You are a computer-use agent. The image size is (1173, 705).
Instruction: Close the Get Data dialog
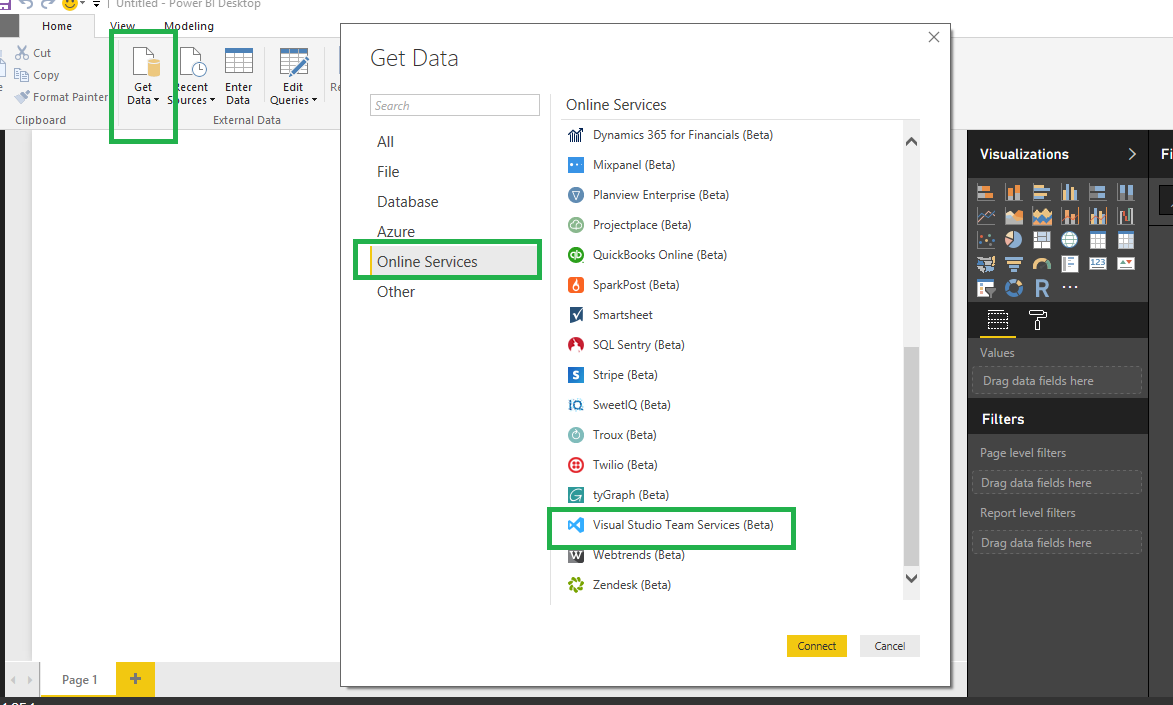pyautogui.click(x=934, y=37)
